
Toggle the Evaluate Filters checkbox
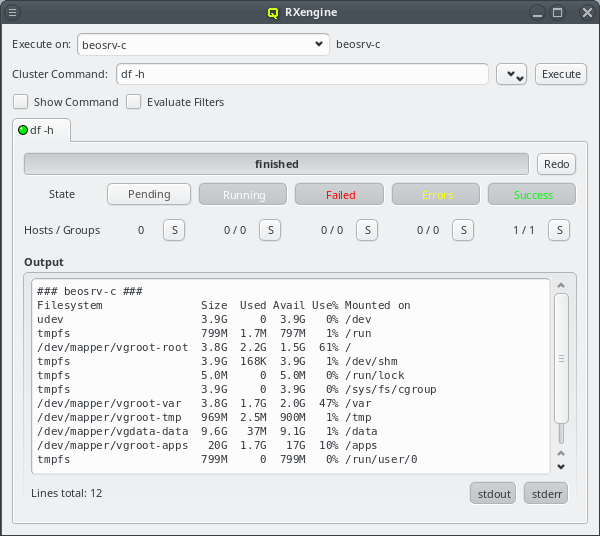click(133, 102)
